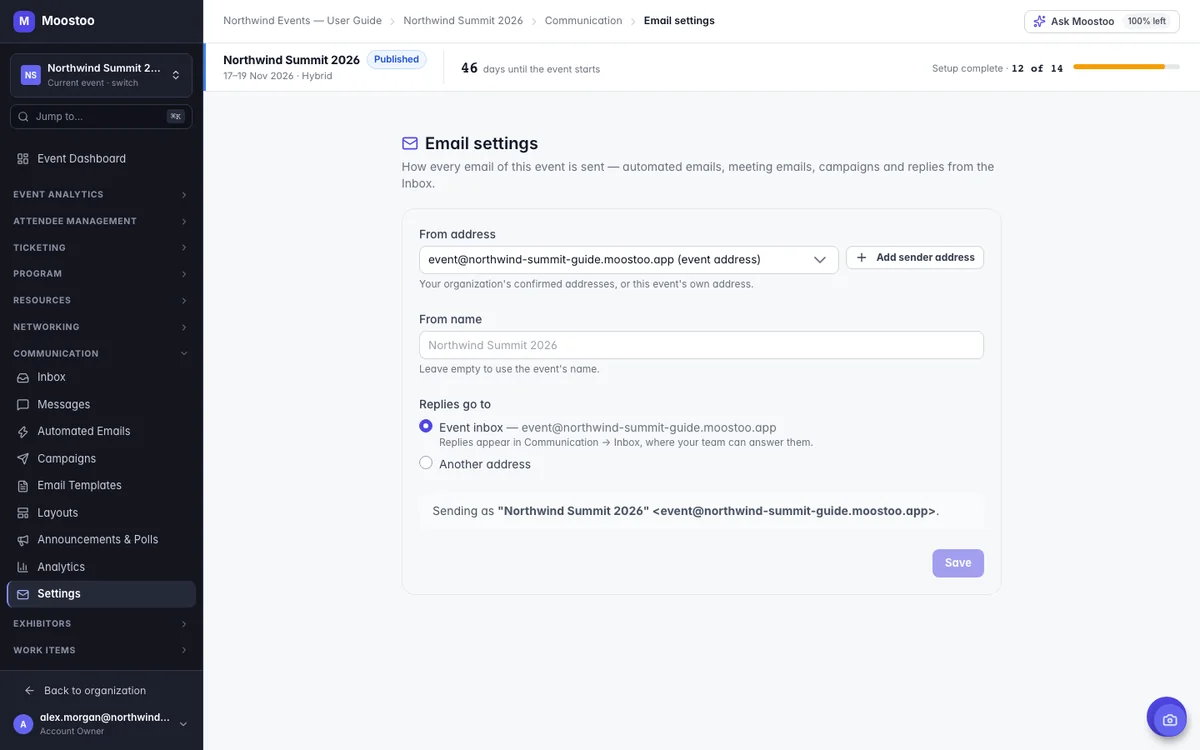Viewport: 1200px width, 750px height.
Task: Click the '100% left' usage label
Action: pos(1147,21)
